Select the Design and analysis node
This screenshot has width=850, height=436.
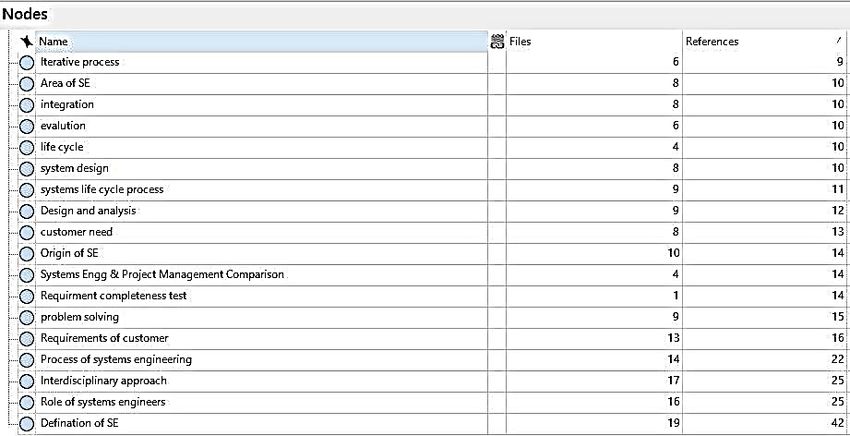tap(88, 210)
